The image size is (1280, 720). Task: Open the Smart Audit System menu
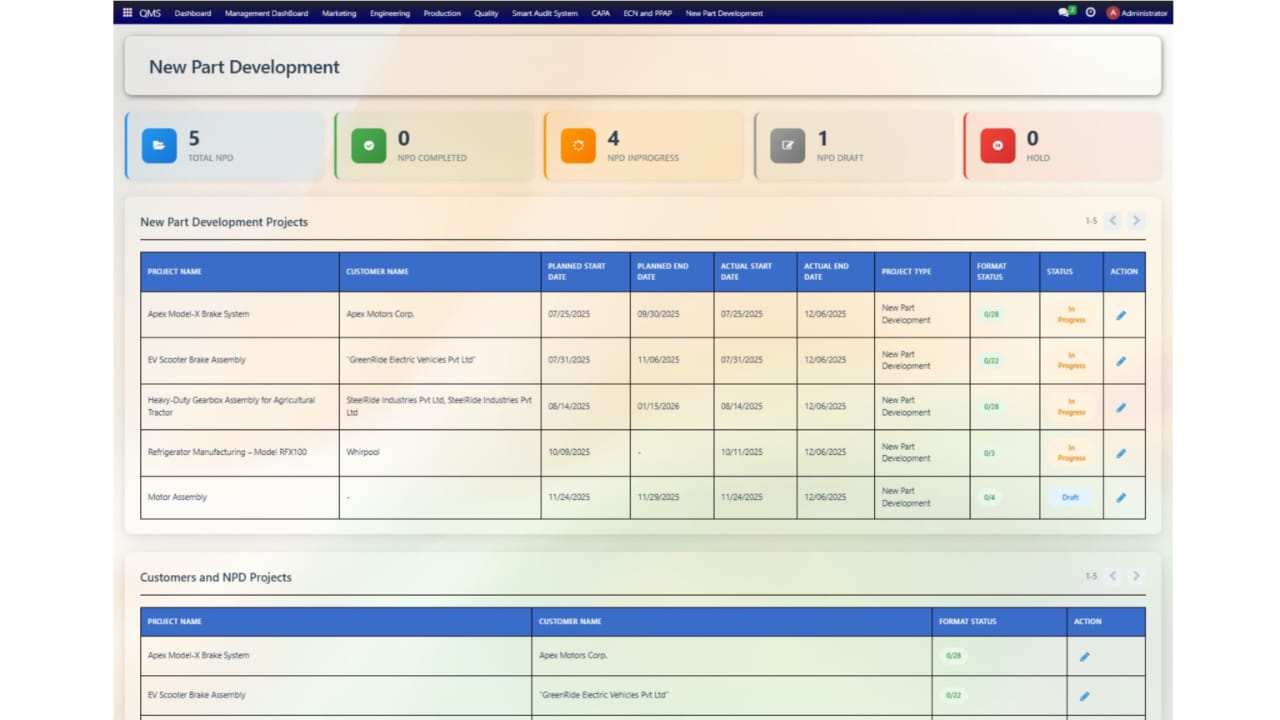coord(544,13)
